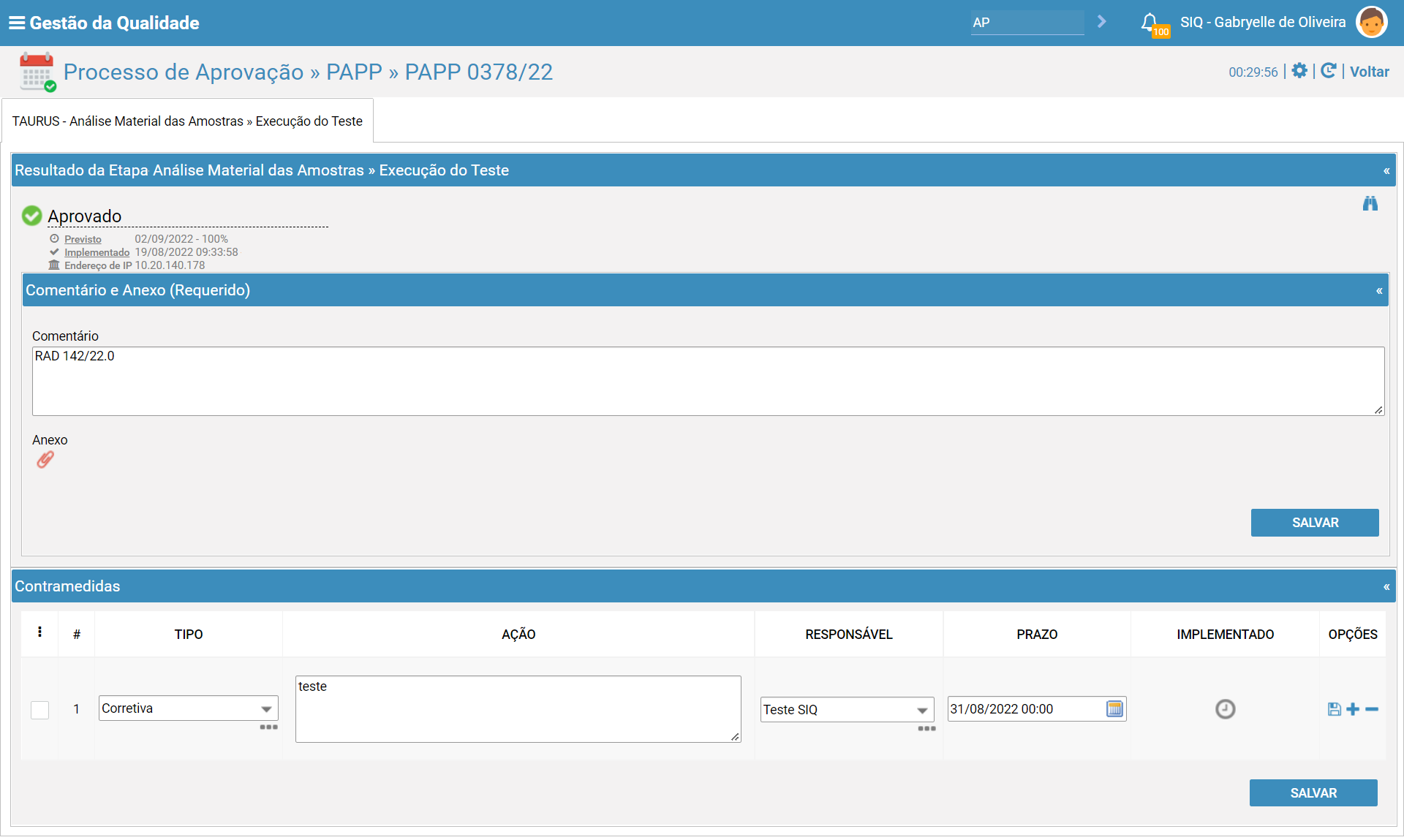Click the PRAZO column header

tap(1037, 634)
